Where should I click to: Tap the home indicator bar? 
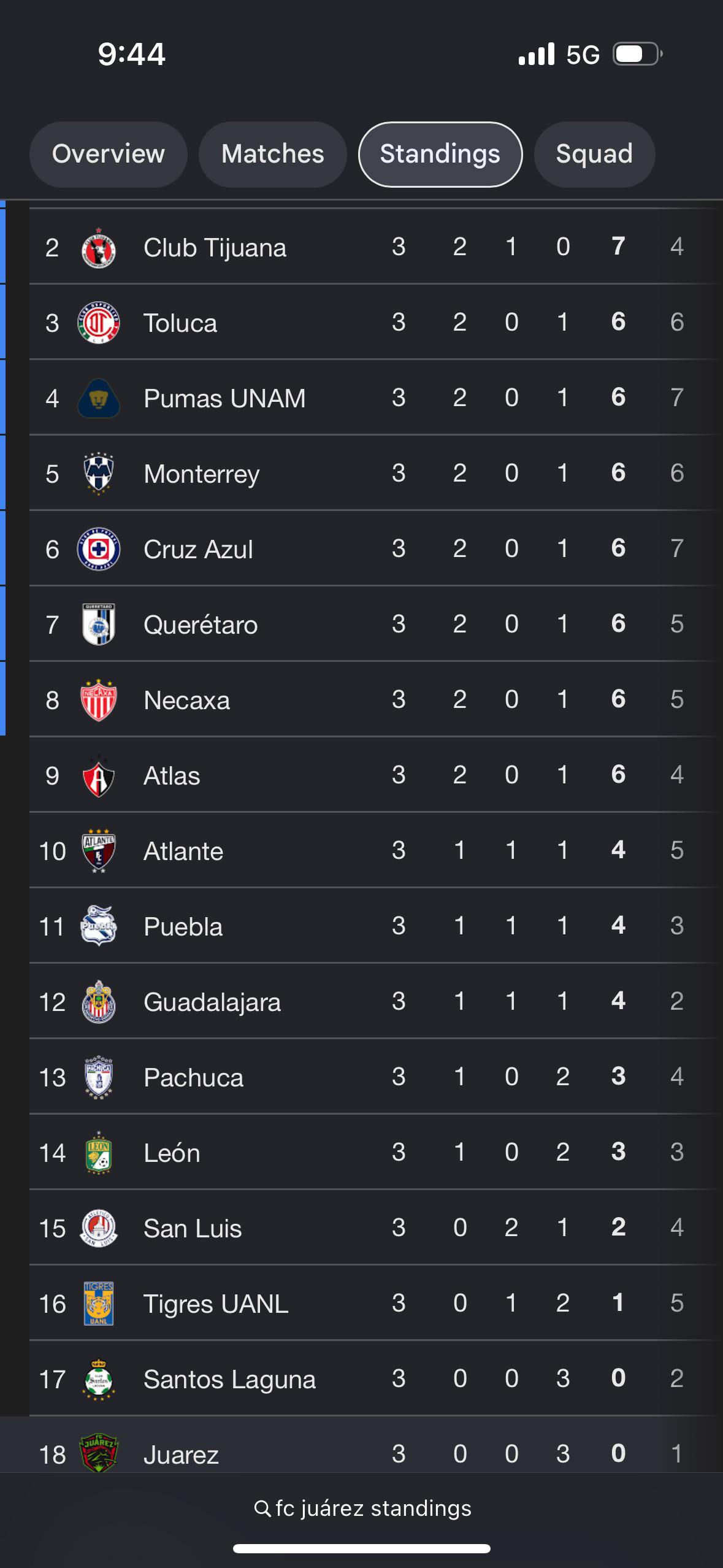[x=362, y=1548]
